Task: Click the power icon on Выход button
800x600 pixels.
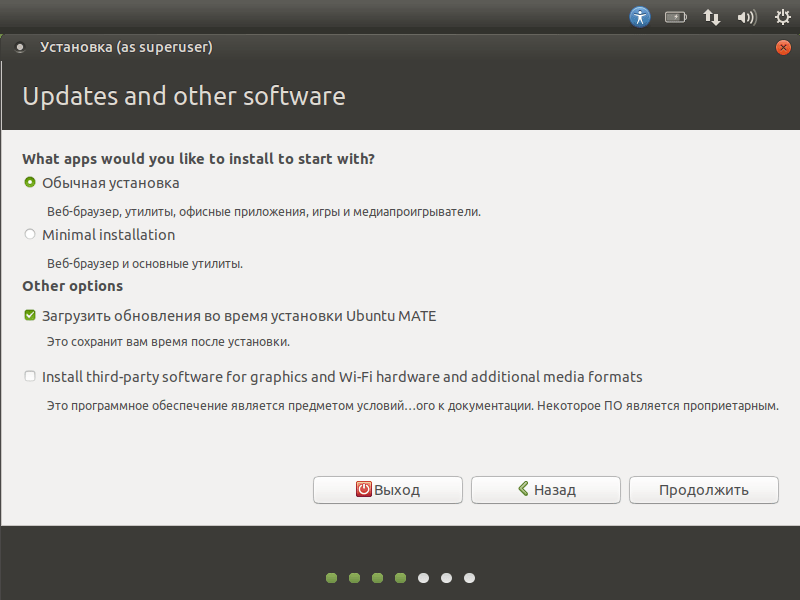Action: coord(362,489)
